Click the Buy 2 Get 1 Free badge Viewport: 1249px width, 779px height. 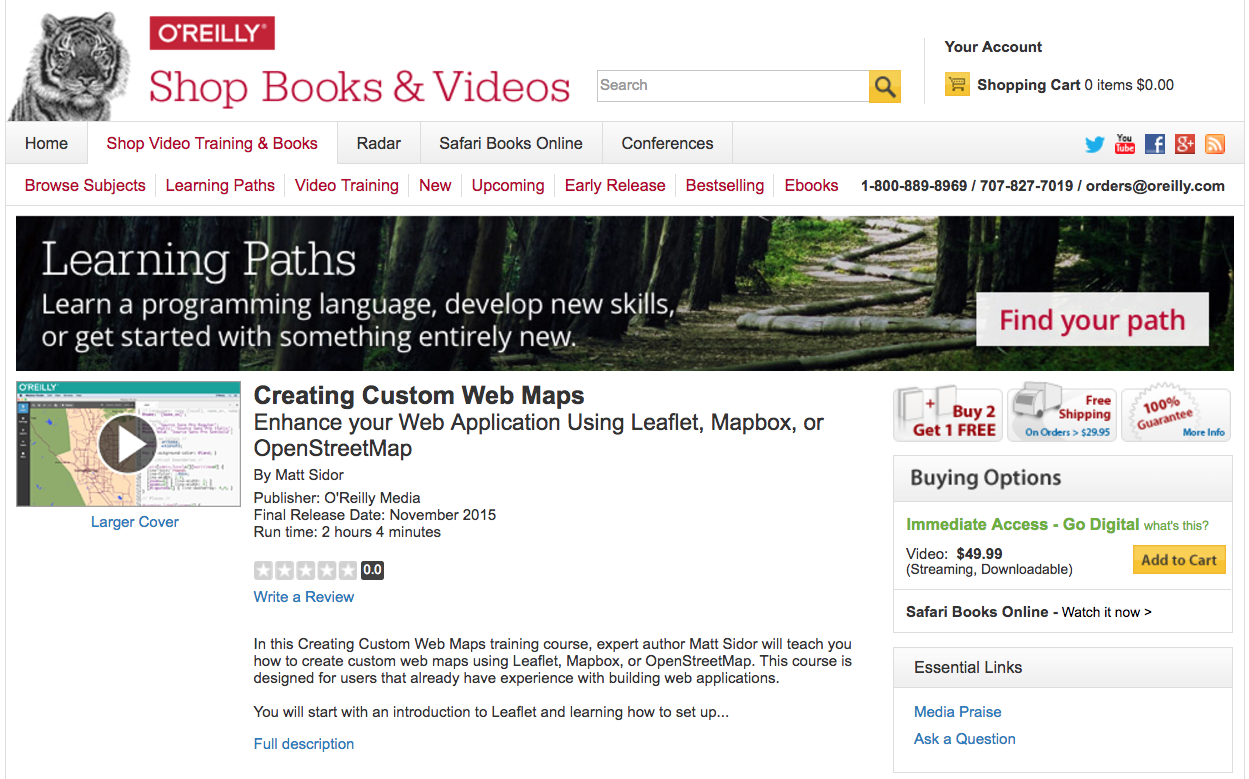pyautogui.click(x=948, y=415)
